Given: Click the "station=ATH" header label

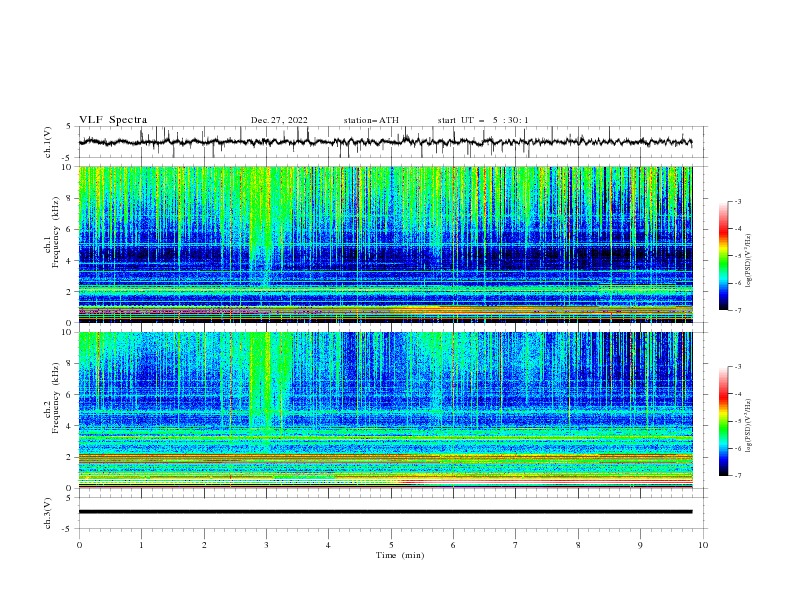Looking at the screenshot, I should (x=371, y=120).
